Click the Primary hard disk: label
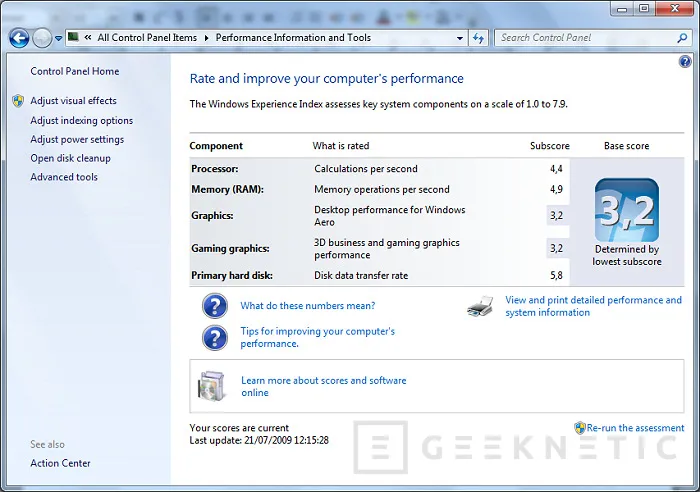This screenshot has height=492, width=700. pyautogui.click(x=232, y=275)
